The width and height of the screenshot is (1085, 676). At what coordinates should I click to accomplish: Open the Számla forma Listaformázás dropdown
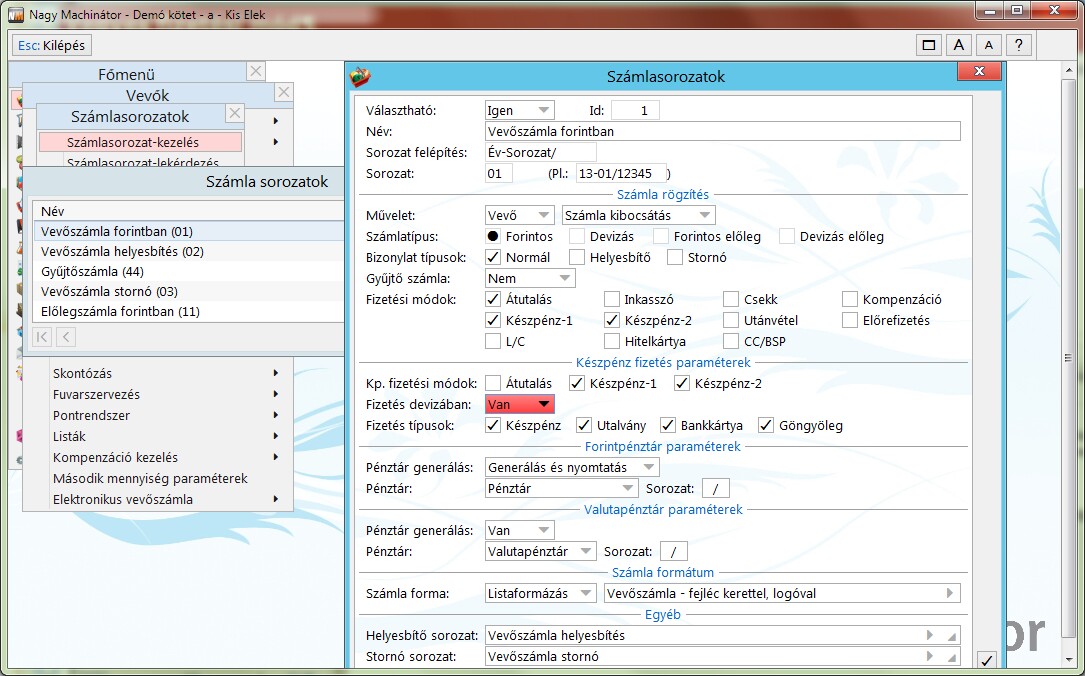pyautogui.click(x=540, y=593)
